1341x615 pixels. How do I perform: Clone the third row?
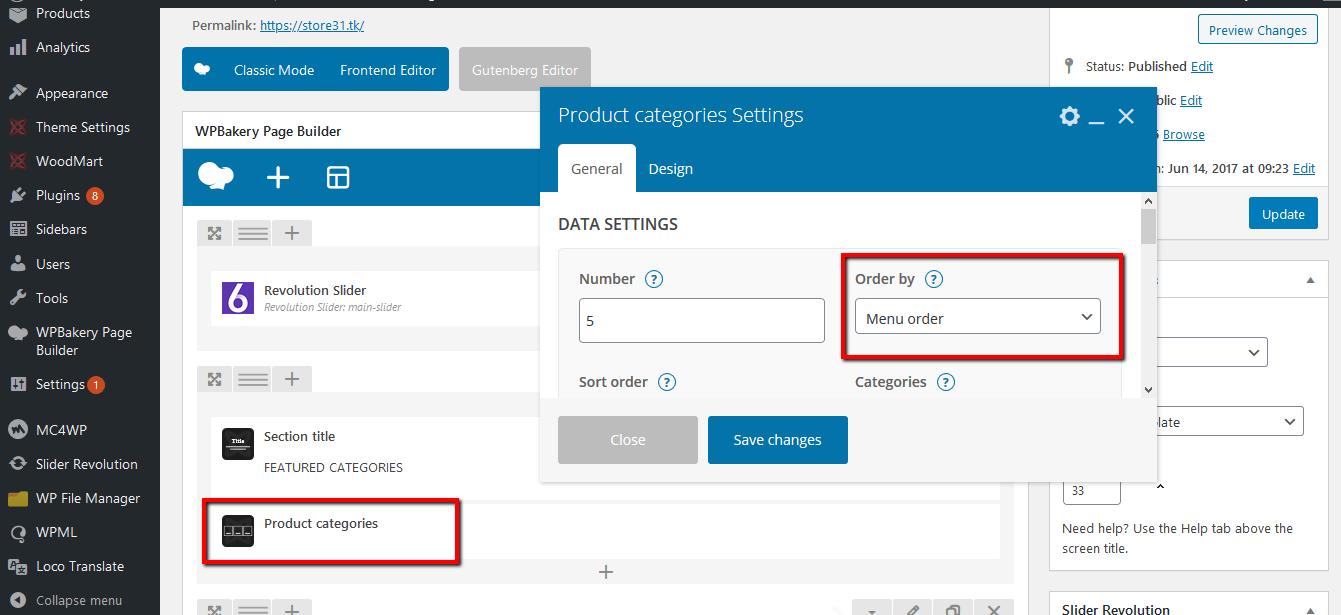[953, 609]
